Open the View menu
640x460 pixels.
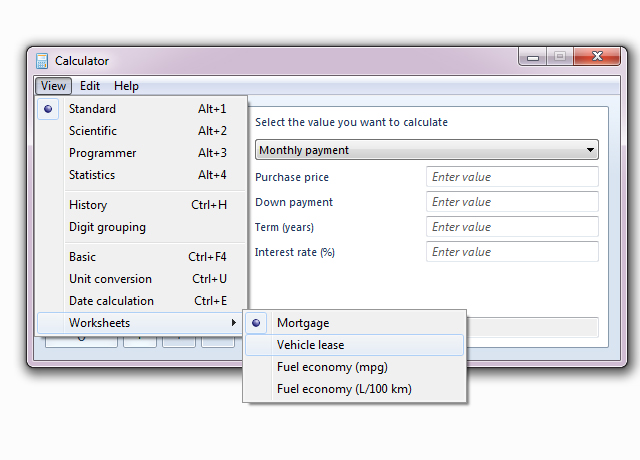pyautogui.click(x=54, y=86)
